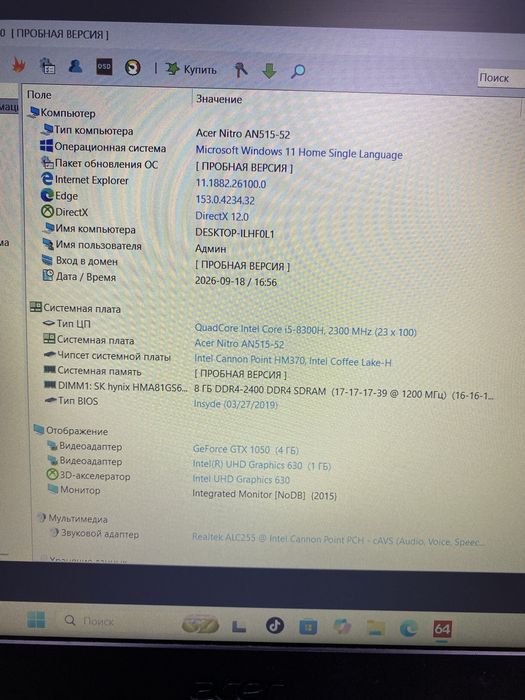Click the Админ user name value
The image size is (525, 700).
(211, 249)
